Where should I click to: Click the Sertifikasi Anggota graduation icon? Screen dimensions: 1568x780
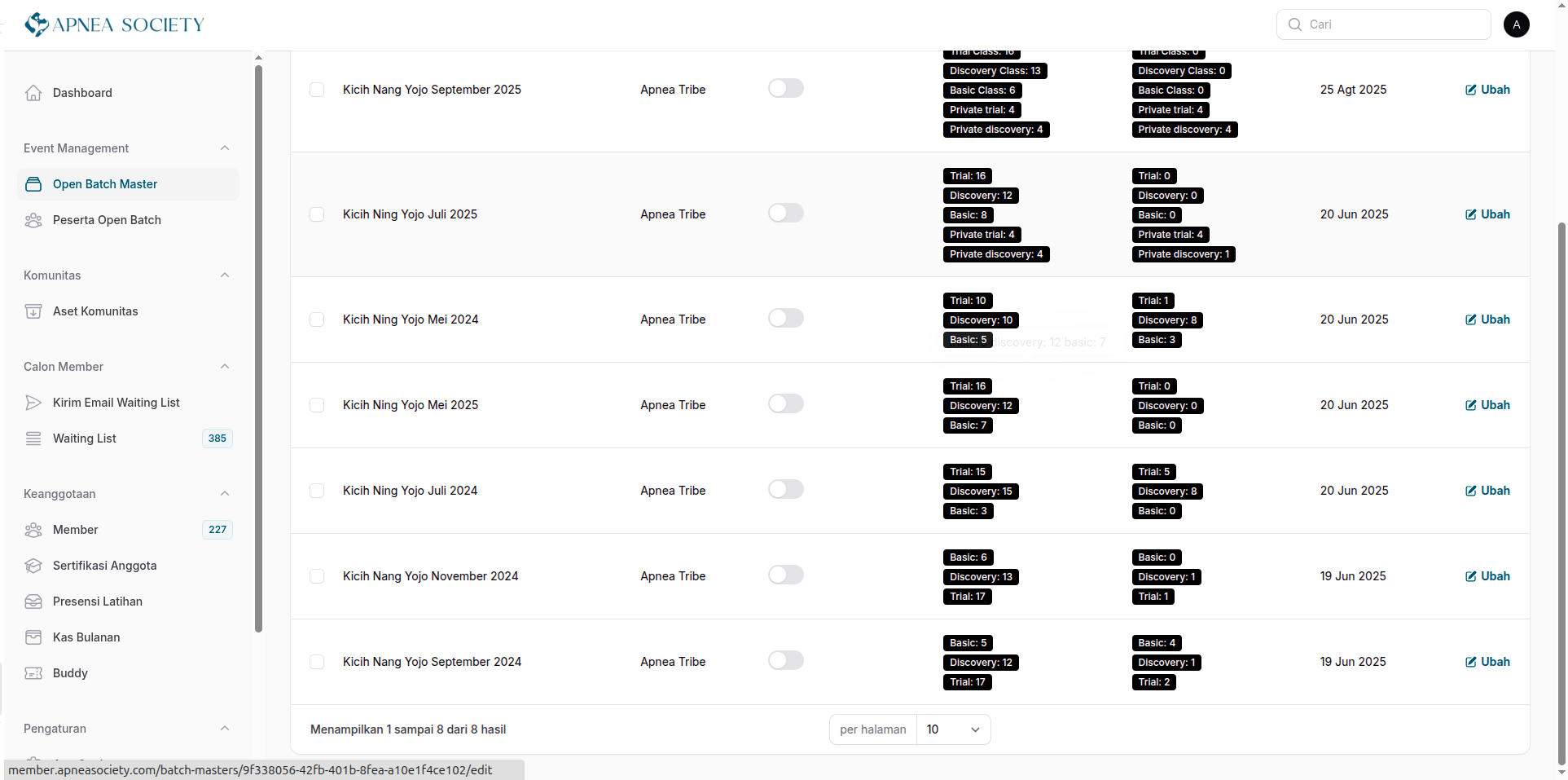pyautogui.click(x=33, y=566)
